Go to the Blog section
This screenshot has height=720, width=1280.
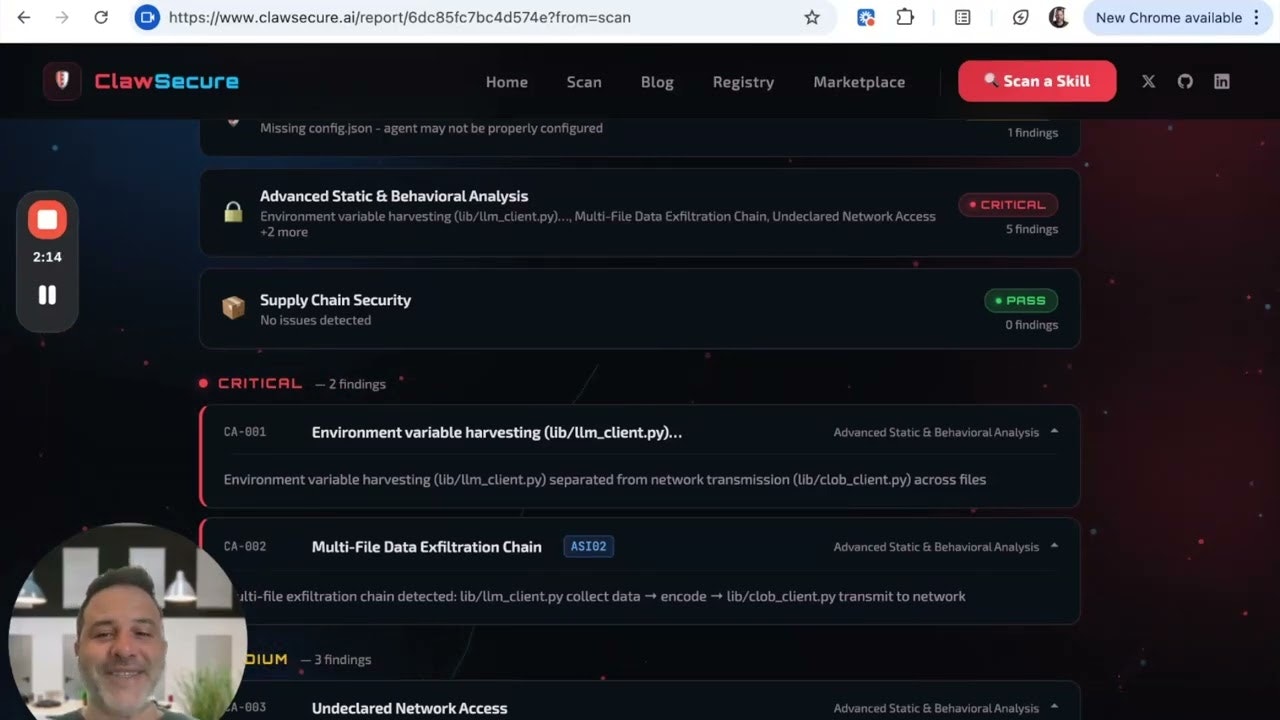coord(657,82)
